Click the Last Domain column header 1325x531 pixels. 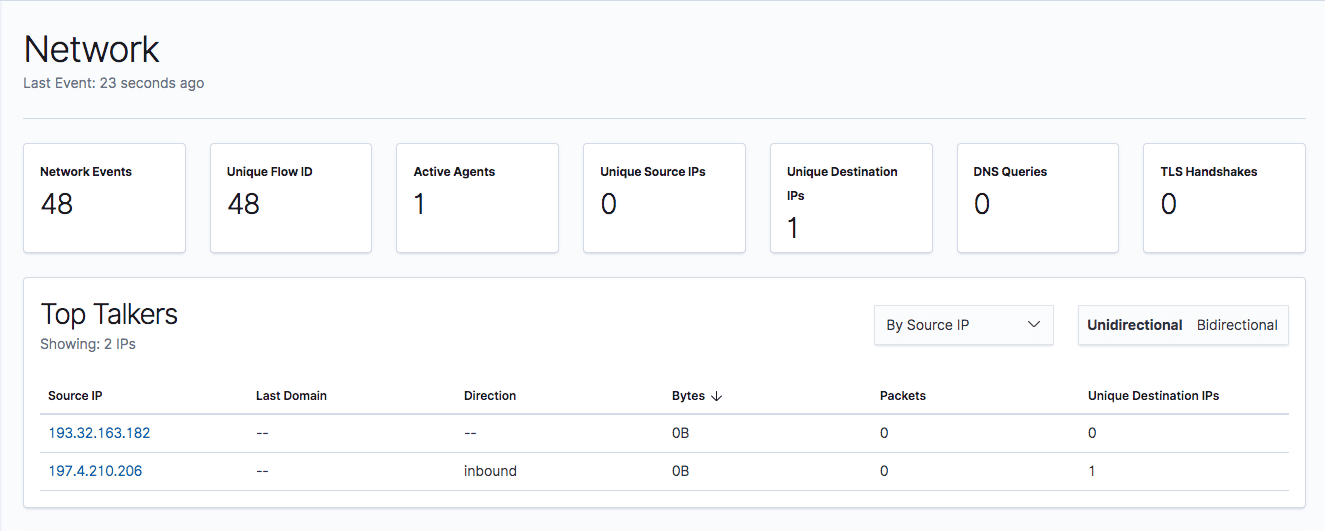pos(291,396)
